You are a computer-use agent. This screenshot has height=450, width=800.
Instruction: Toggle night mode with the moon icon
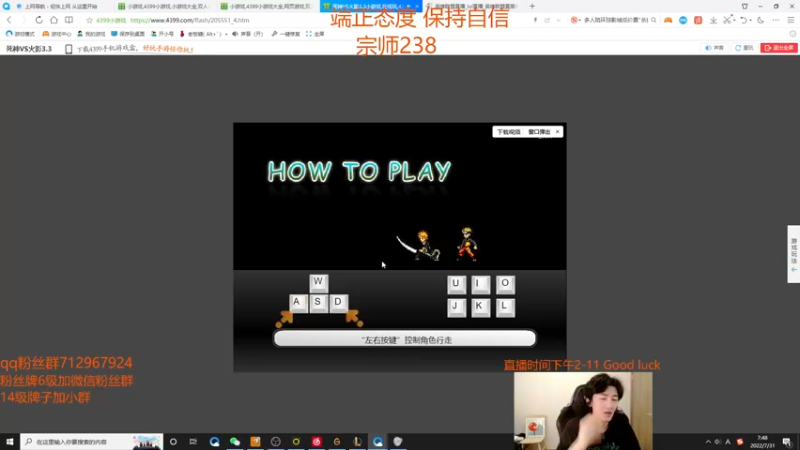(761, 20)
